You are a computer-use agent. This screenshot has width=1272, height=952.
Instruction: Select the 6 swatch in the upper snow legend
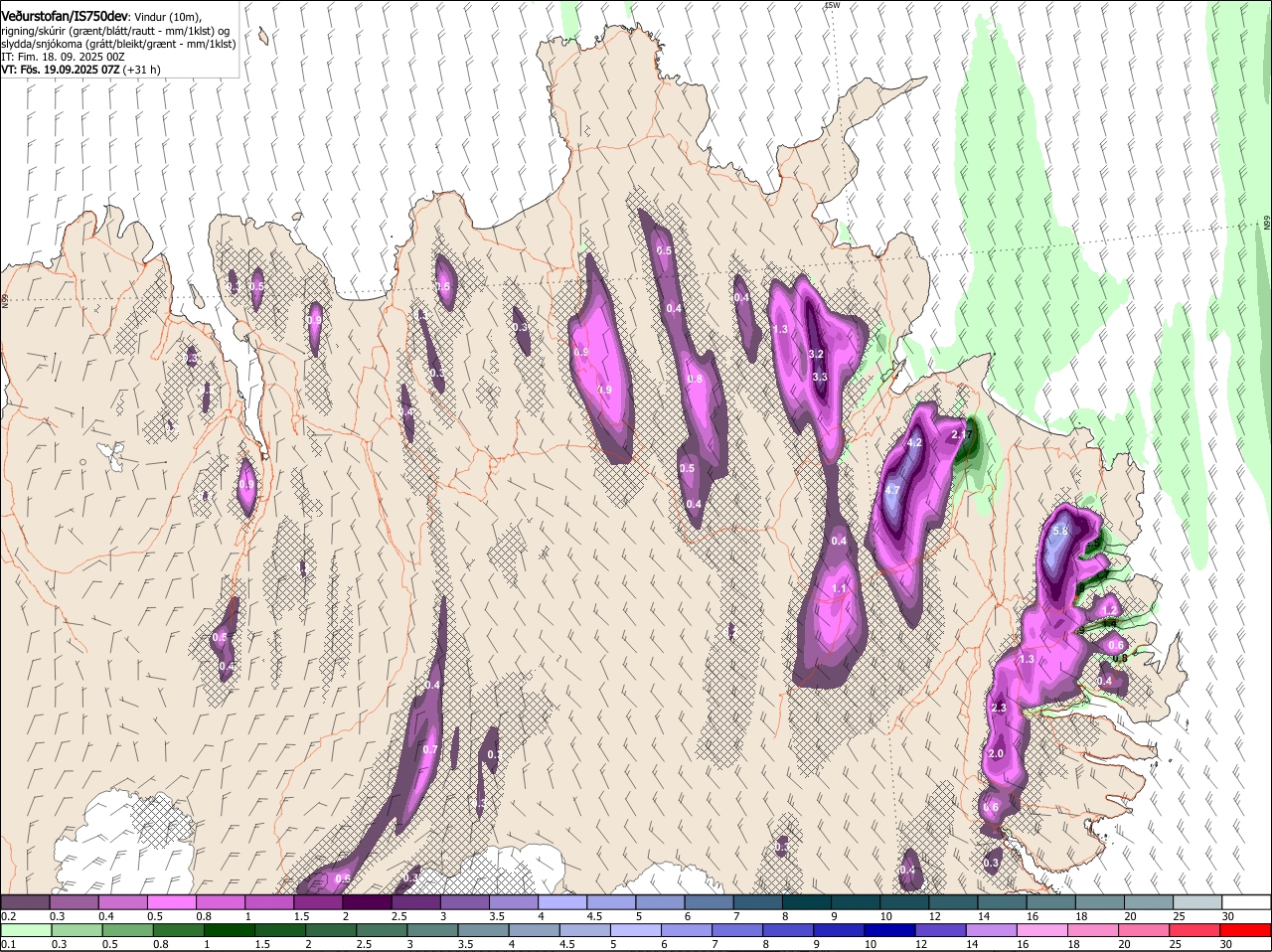coord(710,901)
